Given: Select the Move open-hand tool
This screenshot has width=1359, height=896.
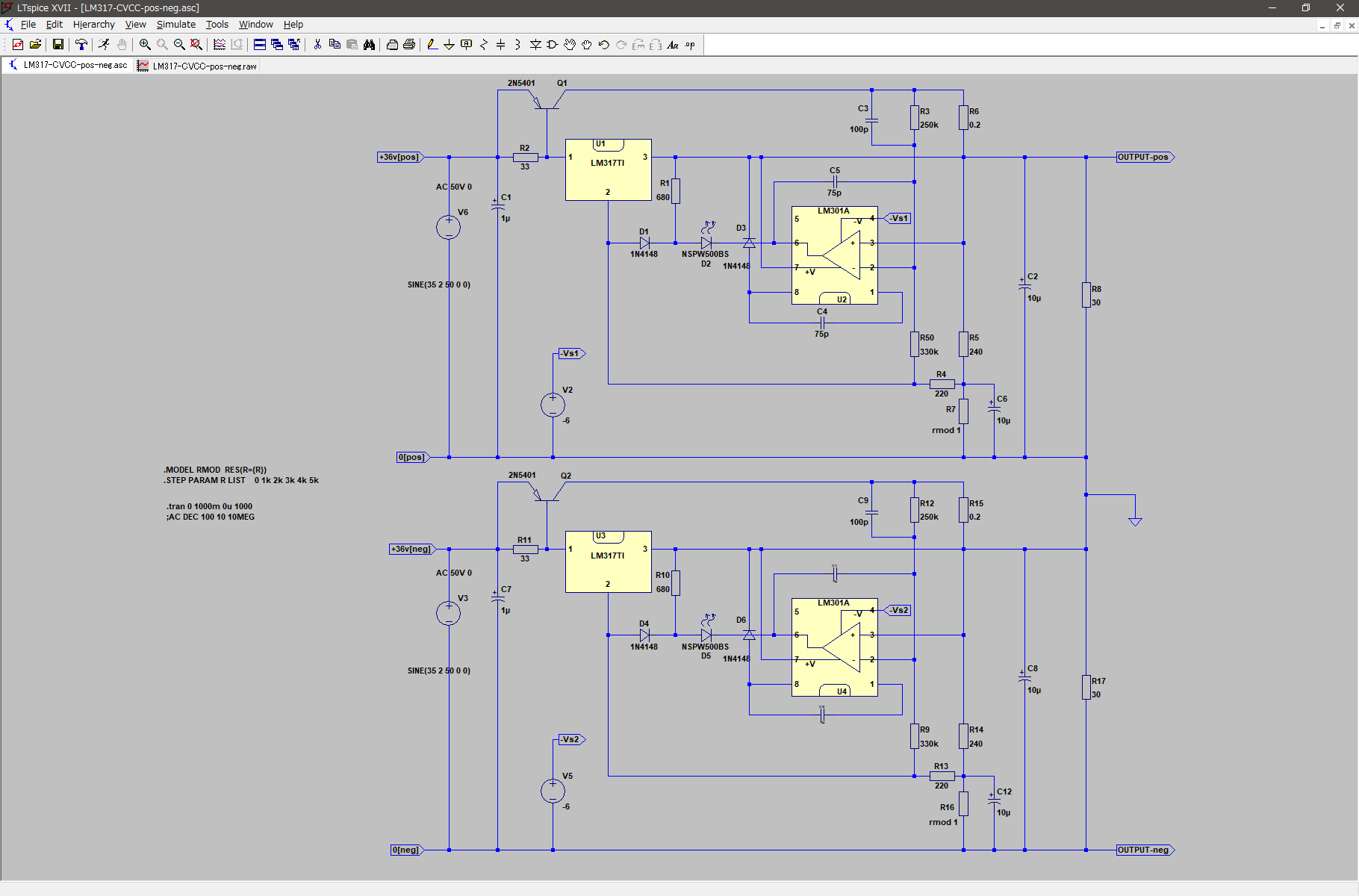Looking at the screenshot, I should point(570,45).
